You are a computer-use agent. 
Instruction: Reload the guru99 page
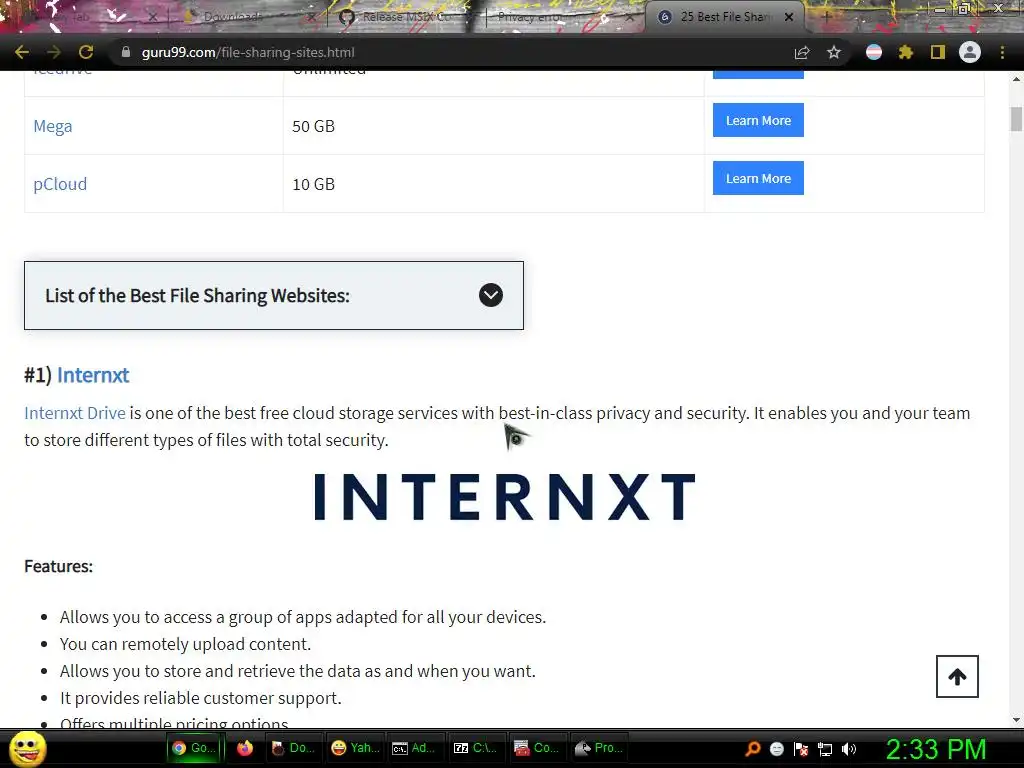click(86, 52)
